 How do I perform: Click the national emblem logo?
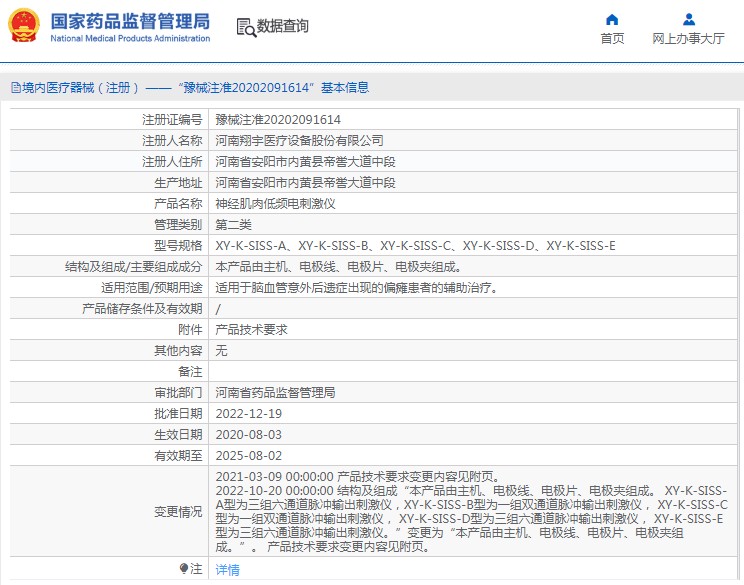coord(25,27)
